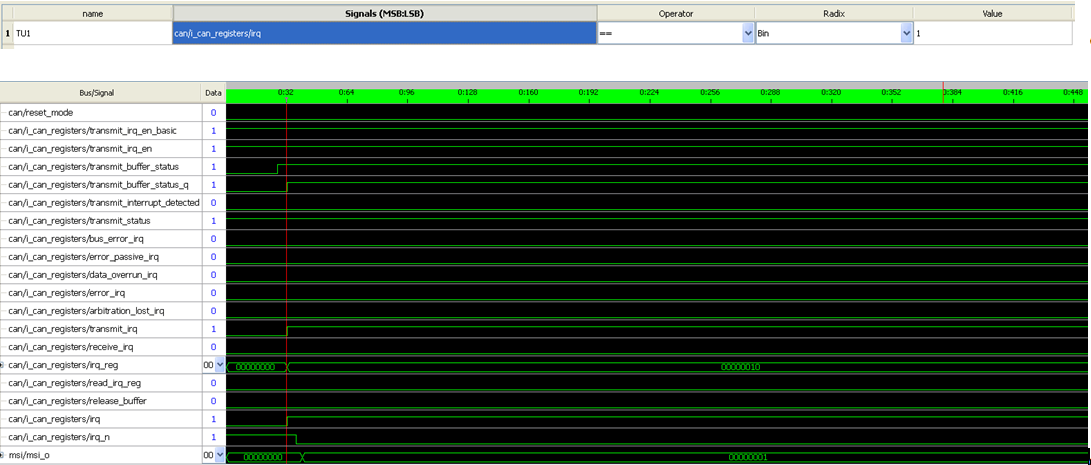Click the 00000010 value in irq_reg waveform
This screenshot has height=465, width=1091.
click(740, 367)
